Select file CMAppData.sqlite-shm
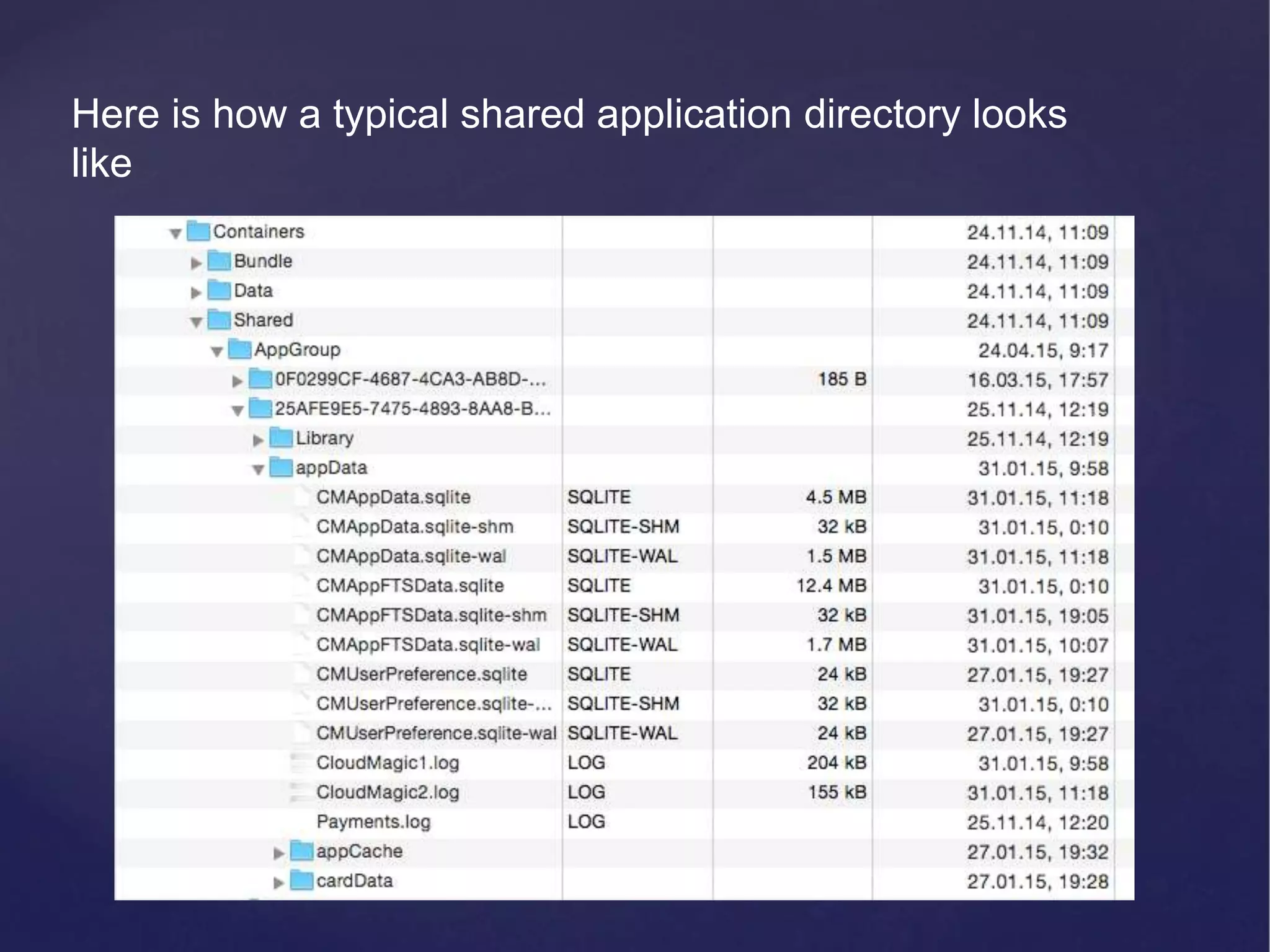The image size is (1270, 952). pos(415,527)
